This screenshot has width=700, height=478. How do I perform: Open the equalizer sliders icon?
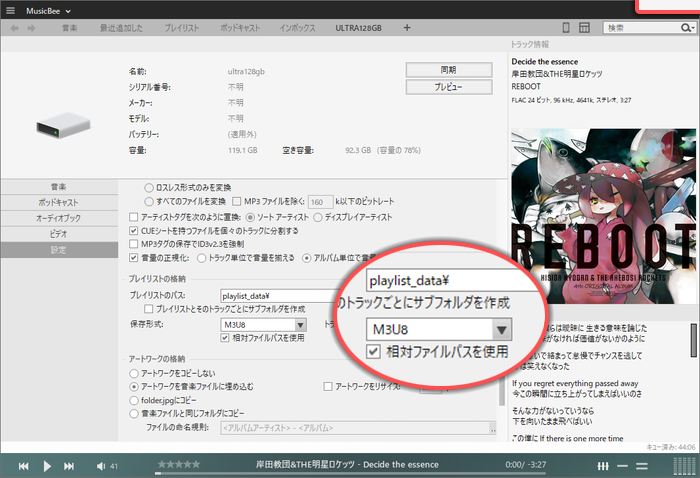pyautogui.click(x=603, y=466)
